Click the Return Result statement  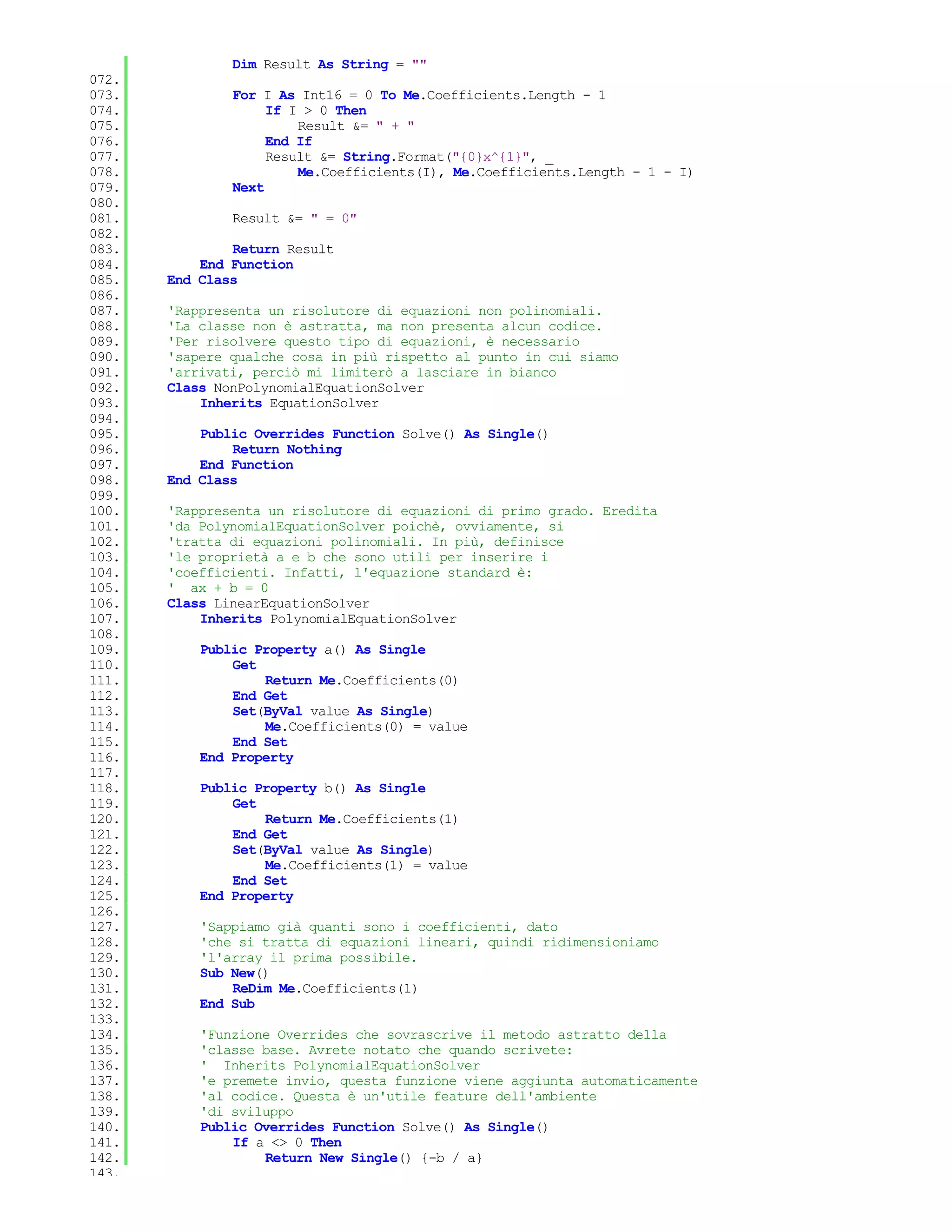tap(283, 249)
